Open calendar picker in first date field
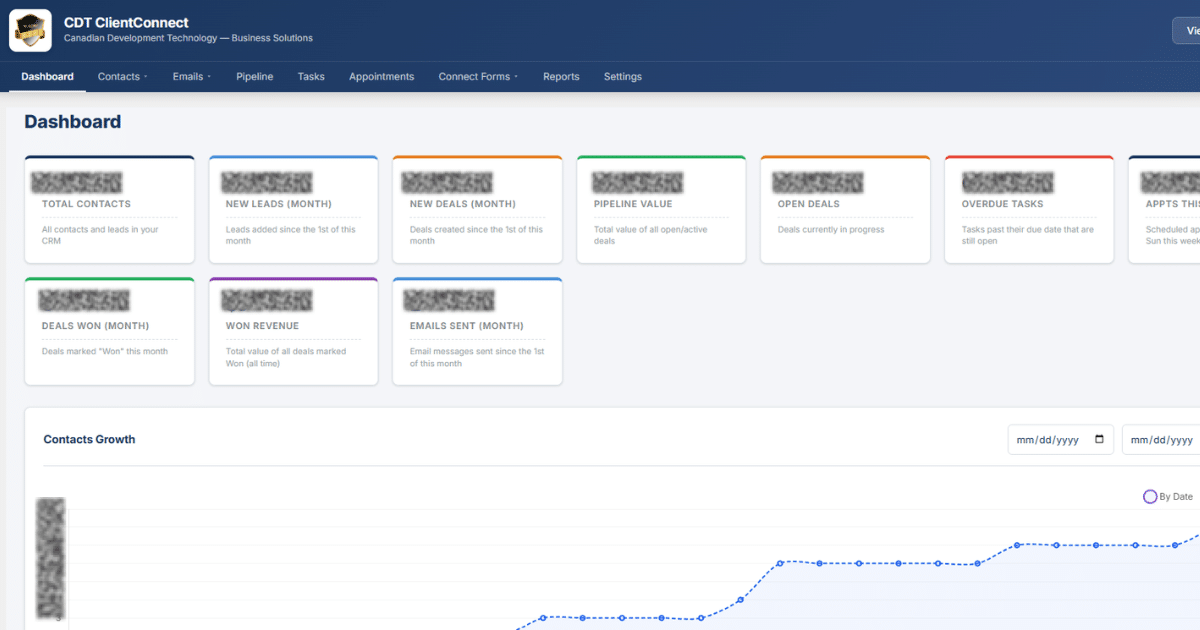This screenshot has width=1200, height=630. tap(1100, 440)
